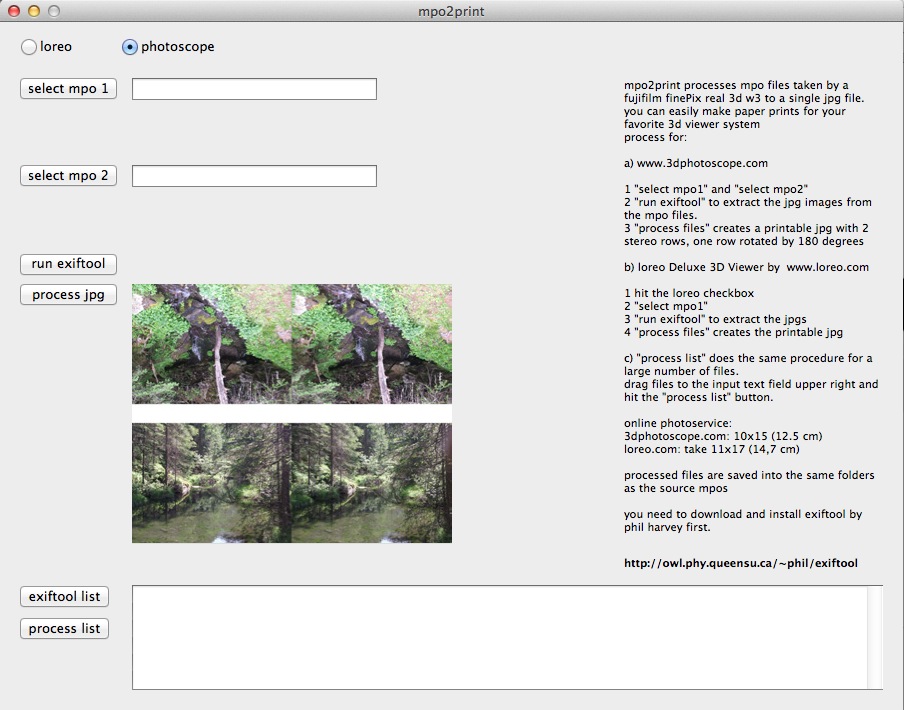Click the 'online photoservice:' heading text
Viewport: 904px width, 710px height.
[x=678, y=423]
